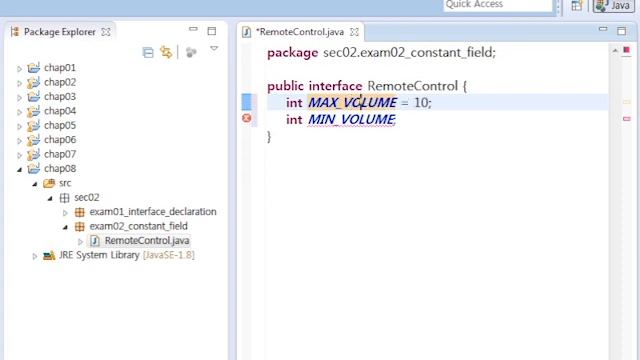Image resolution: width=640 pixels, height=360 pixels.
Task: Collapse the src folder
Action: tap(35, 184)
